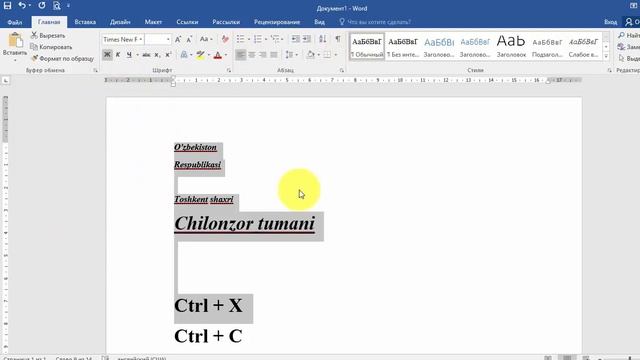640x360 pixels.
Task: Open font color dropdown arrow
Action: pyautogui.click(x=226, y=55)
